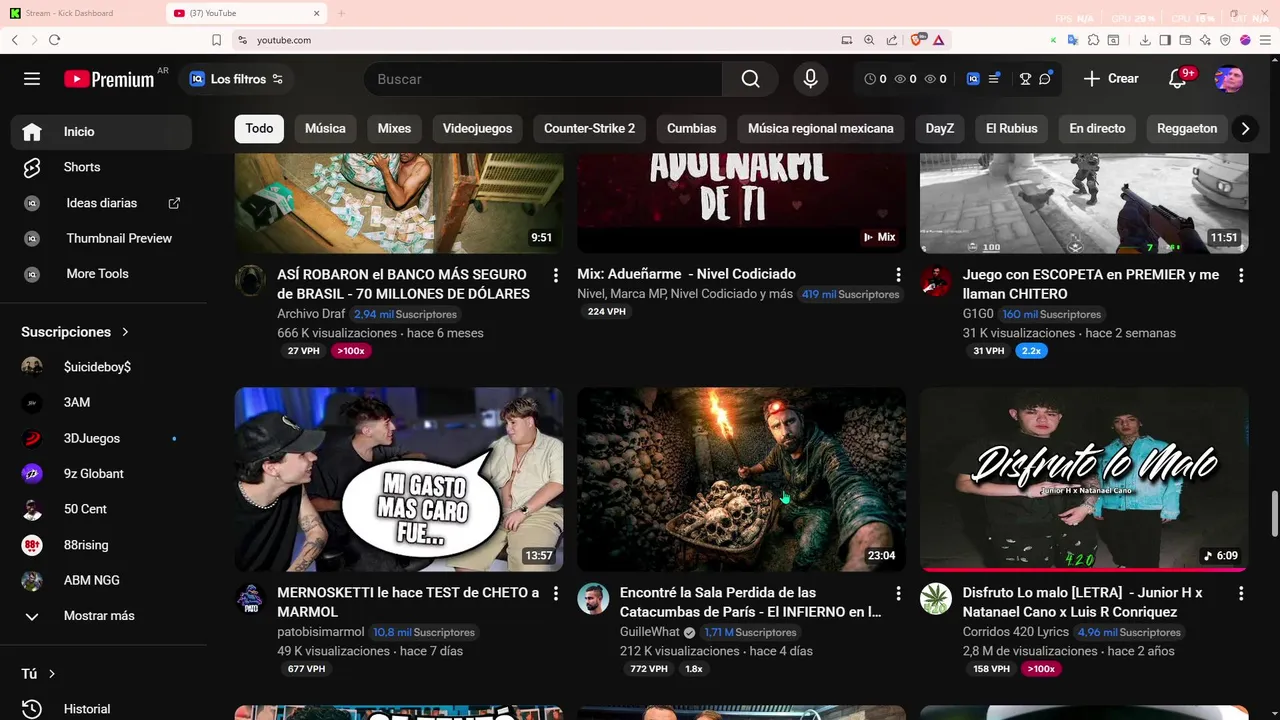Switch to Stream - Kick Dashboard browser tab

(x=82, y=13)
